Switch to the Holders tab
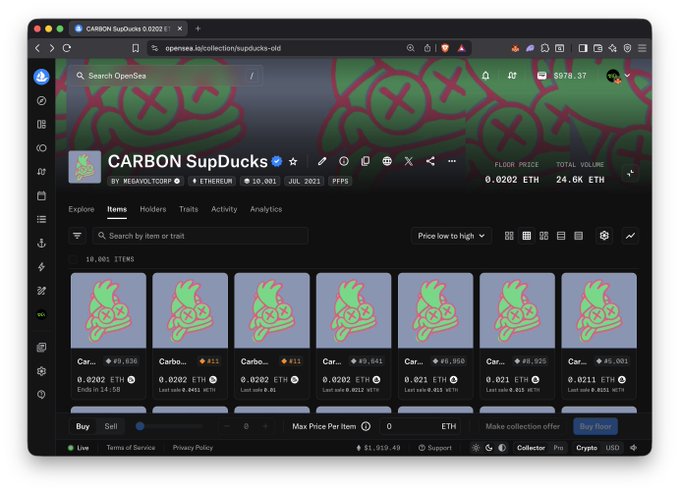The height and width of the screenshot is (493, 680). (153, 209)
